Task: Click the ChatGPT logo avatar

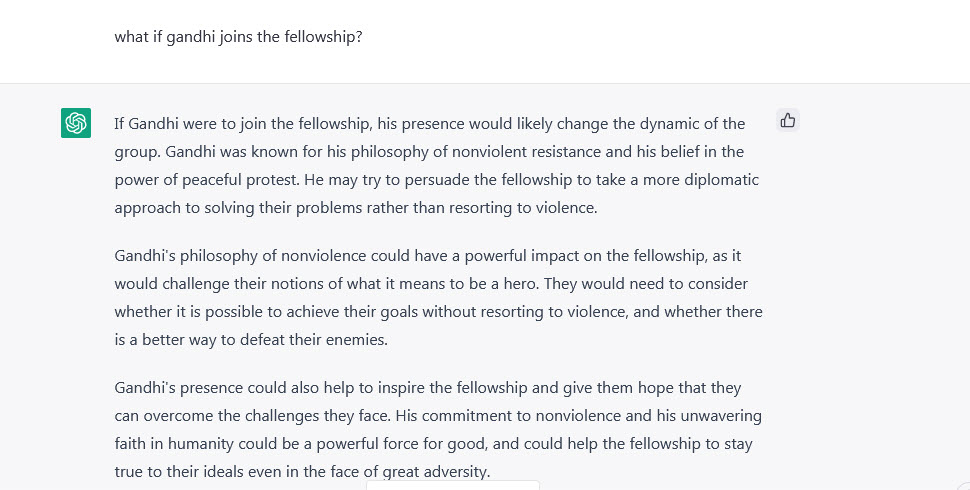Action: [76, 123]
